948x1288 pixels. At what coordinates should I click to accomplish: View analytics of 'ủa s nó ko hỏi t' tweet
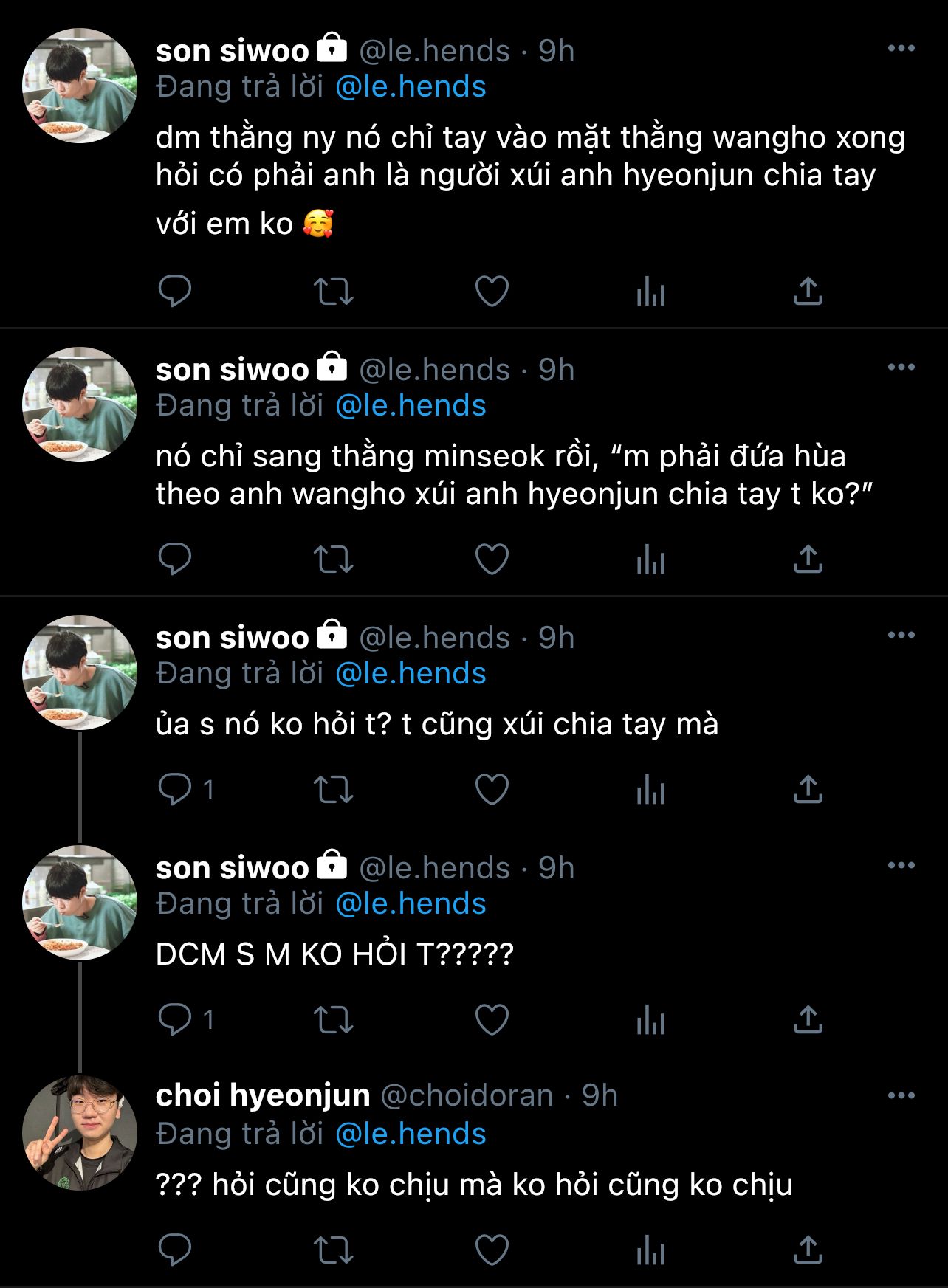650,790
